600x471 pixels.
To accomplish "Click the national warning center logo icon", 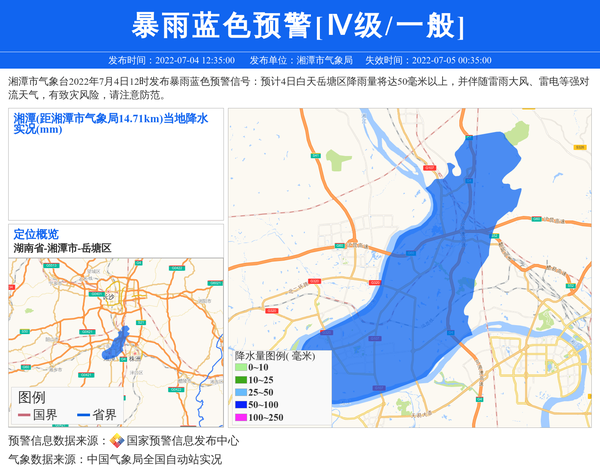I will (117, 441).
